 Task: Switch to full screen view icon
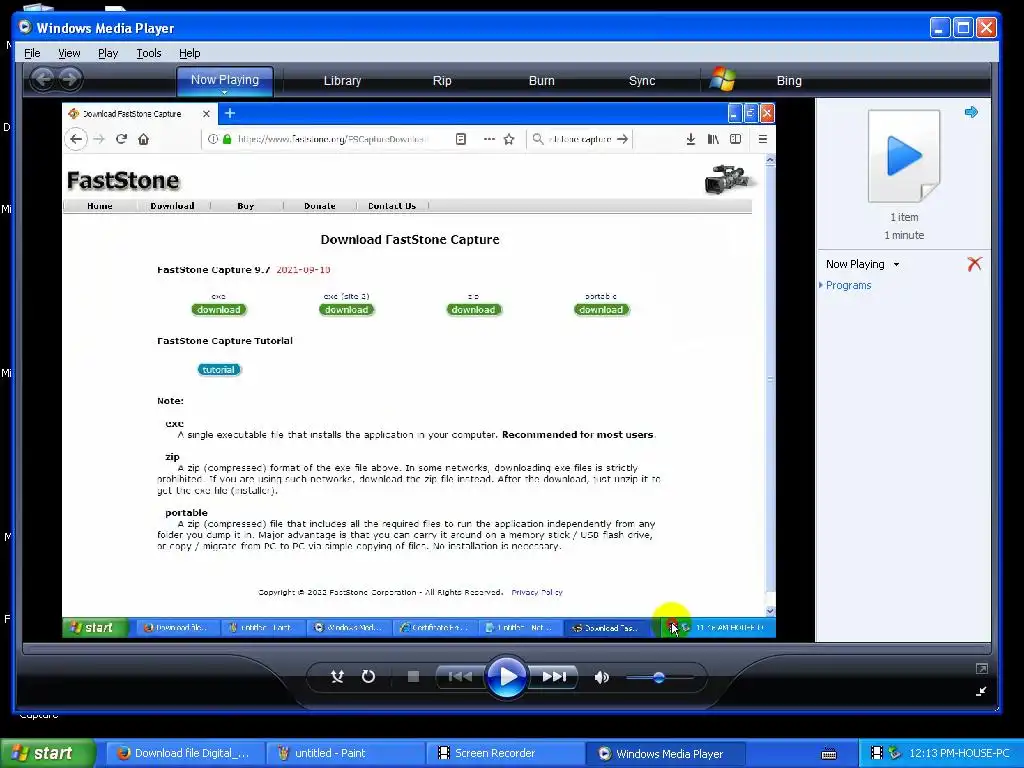(x=981, y=669)
